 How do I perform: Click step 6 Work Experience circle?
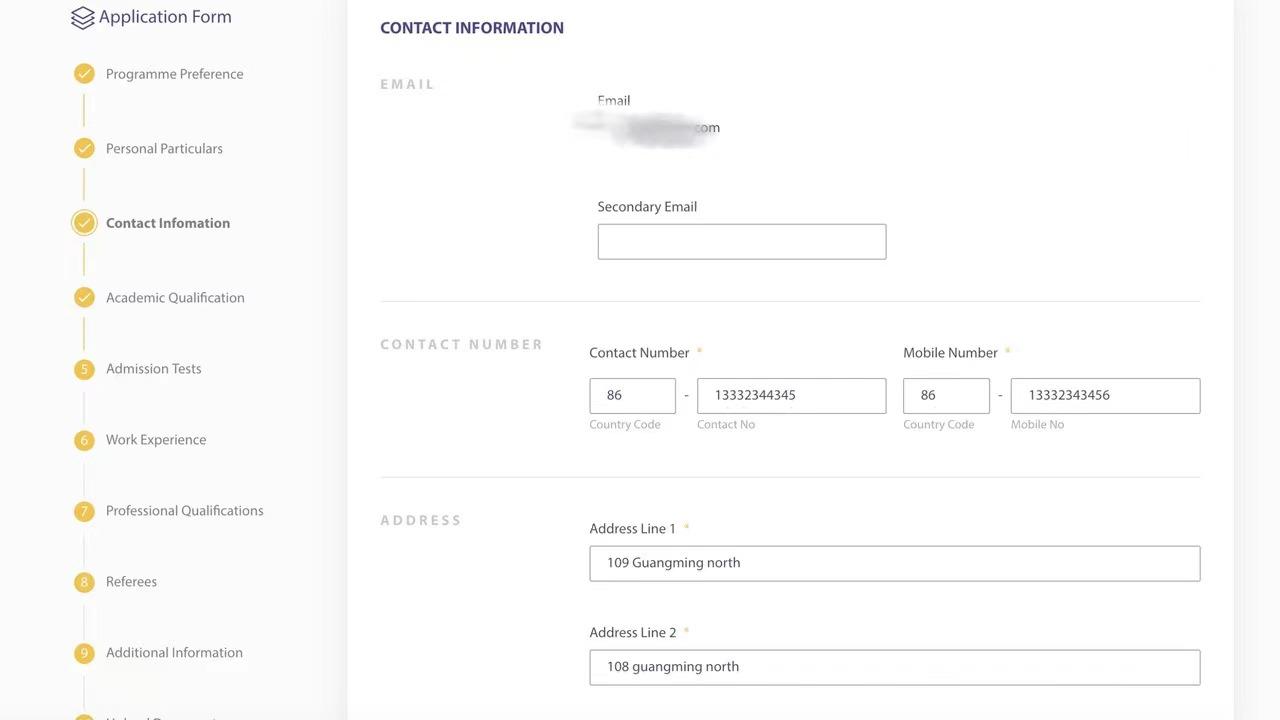(x=84, y=440)
